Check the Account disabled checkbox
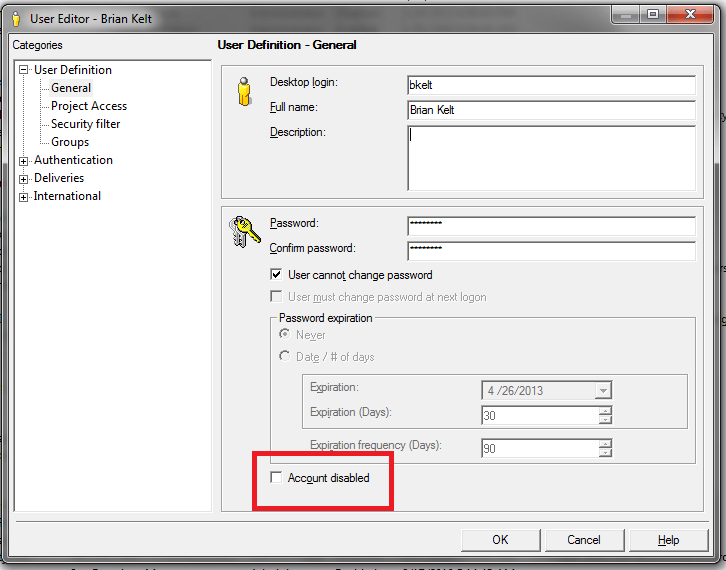726x570 pixels. pyautogui.click(x=276, y=477)
